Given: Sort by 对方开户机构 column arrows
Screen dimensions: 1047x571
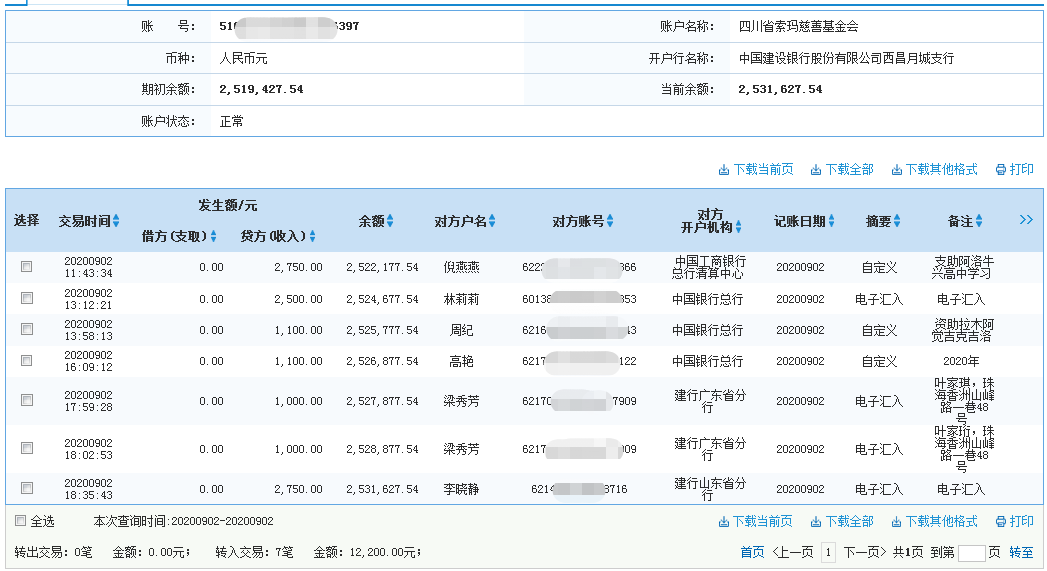Looking at the screenshot, I should (739, 227).
